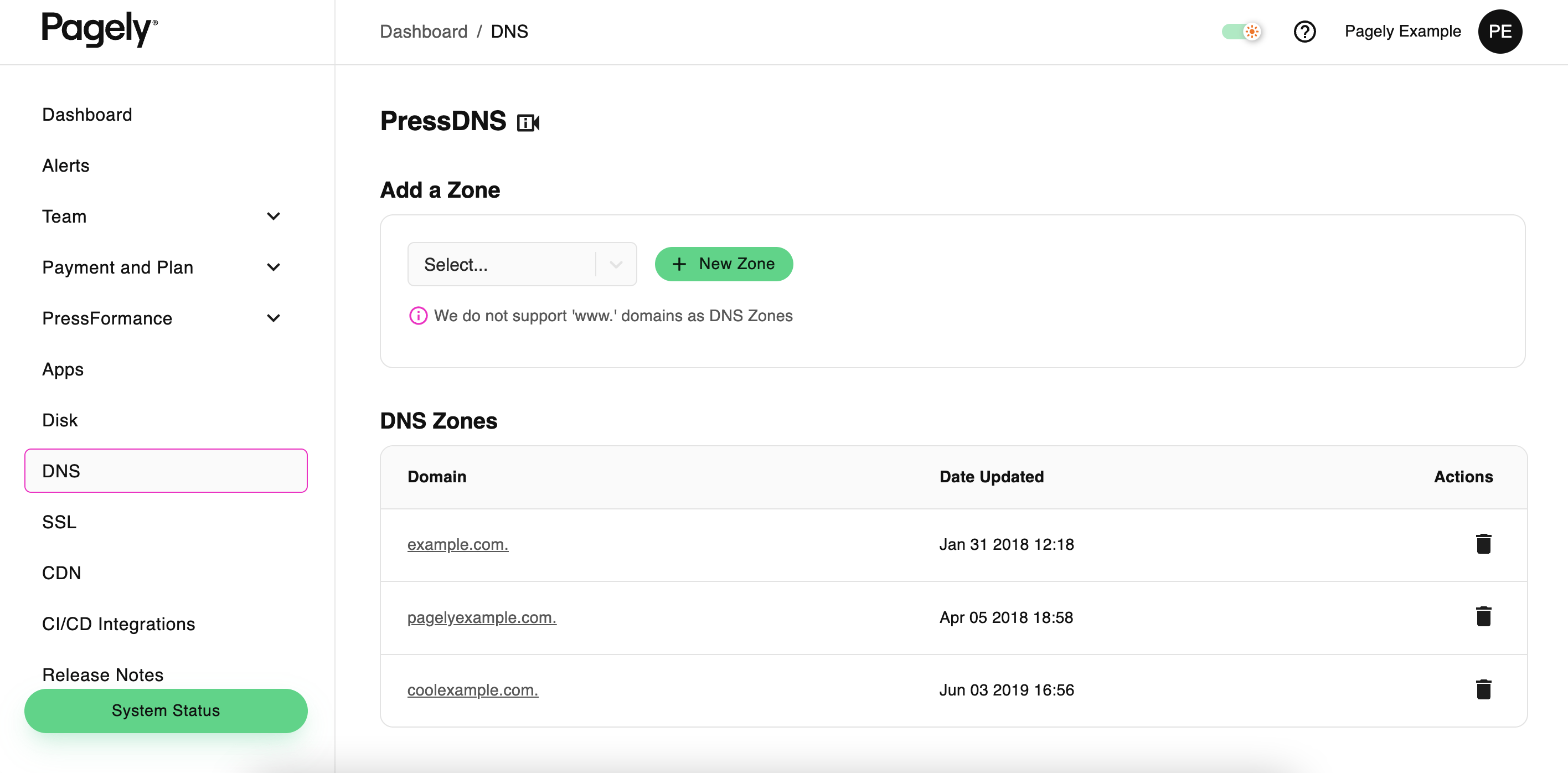Open the coolexample.com. zone link
The image size is (1568, 773).
pos(472,689)
